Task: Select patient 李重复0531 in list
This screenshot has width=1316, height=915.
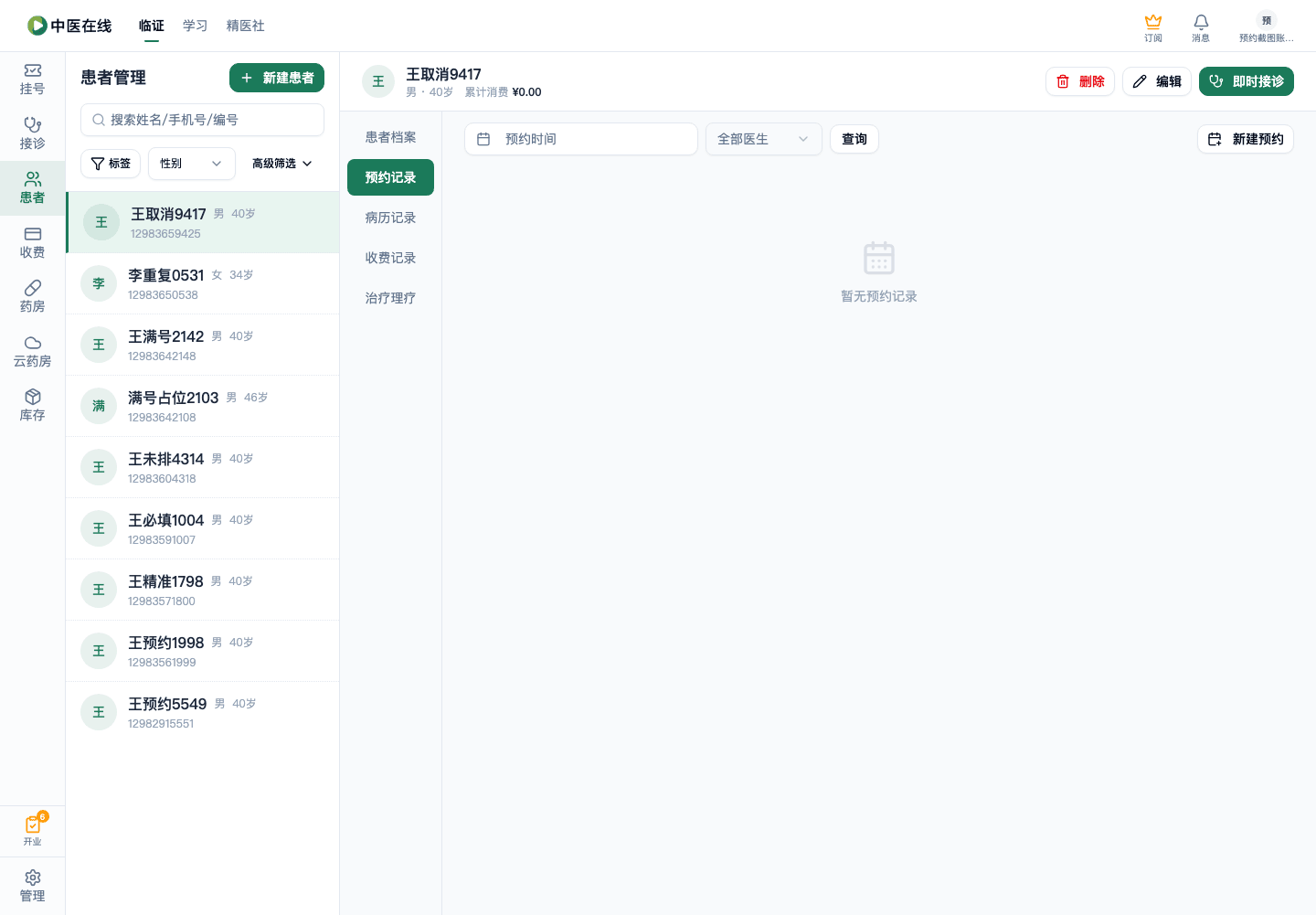Action: 203,283
